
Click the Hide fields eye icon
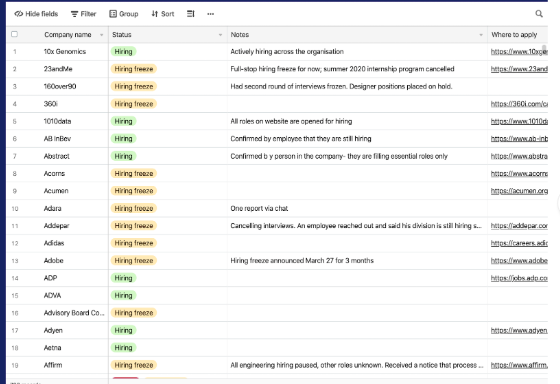pos(19,14)
